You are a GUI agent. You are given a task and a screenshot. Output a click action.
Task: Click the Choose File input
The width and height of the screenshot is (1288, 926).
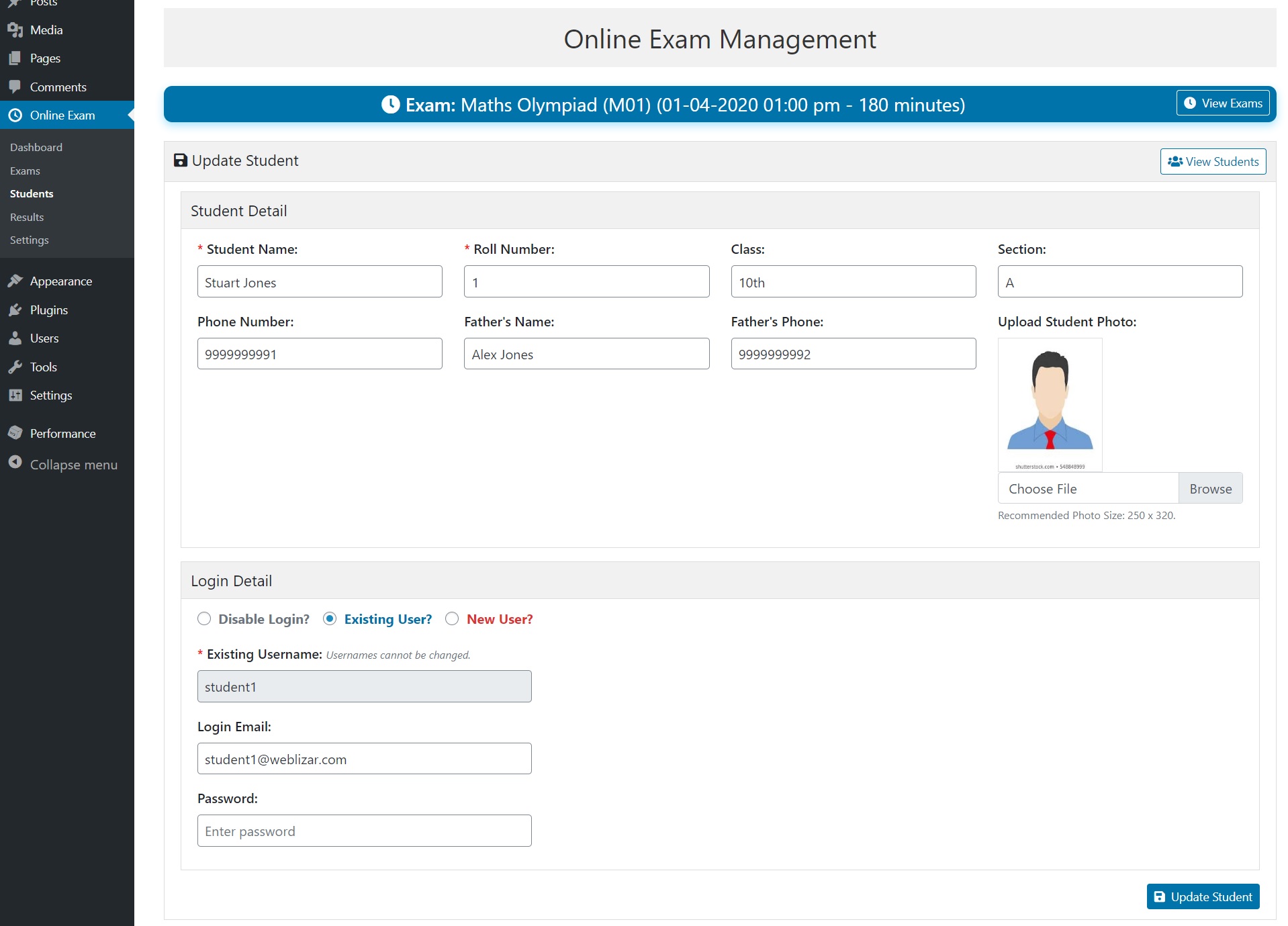1088,489
